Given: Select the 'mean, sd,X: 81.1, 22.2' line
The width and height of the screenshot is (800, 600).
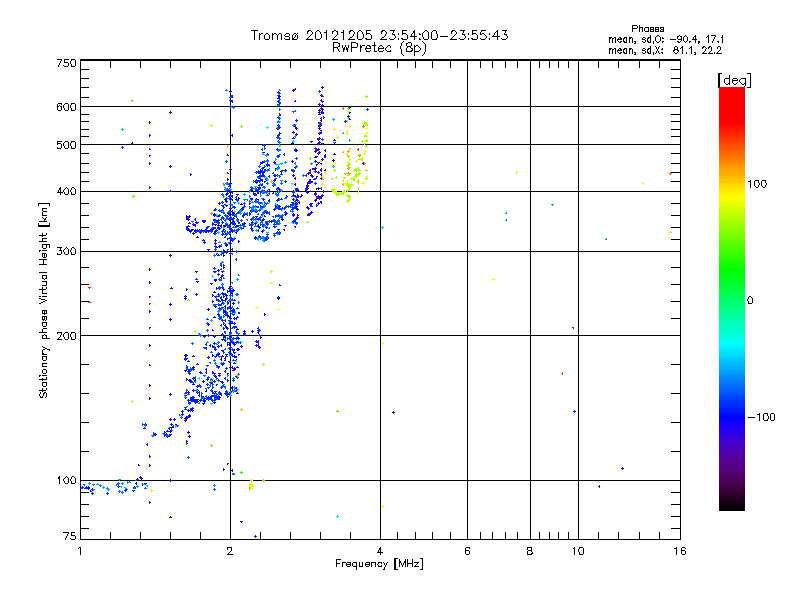Looking at the screenshot, I should [x=665, y=51].
